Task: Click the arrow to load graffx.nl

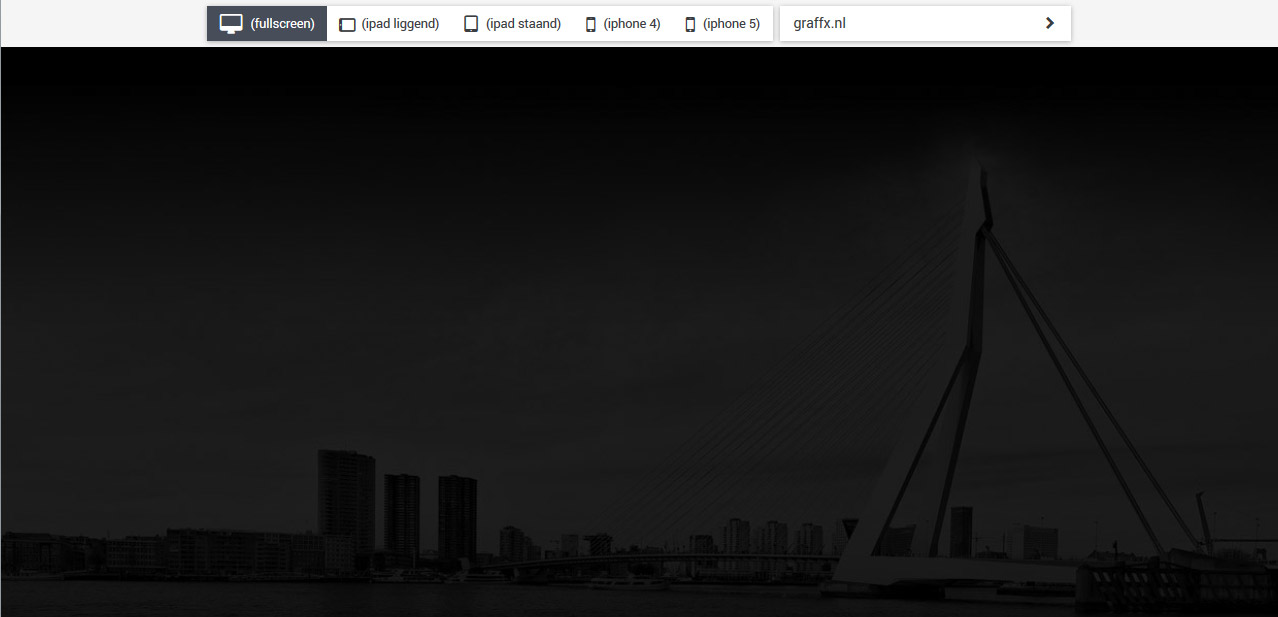Action: (1049, 23)
